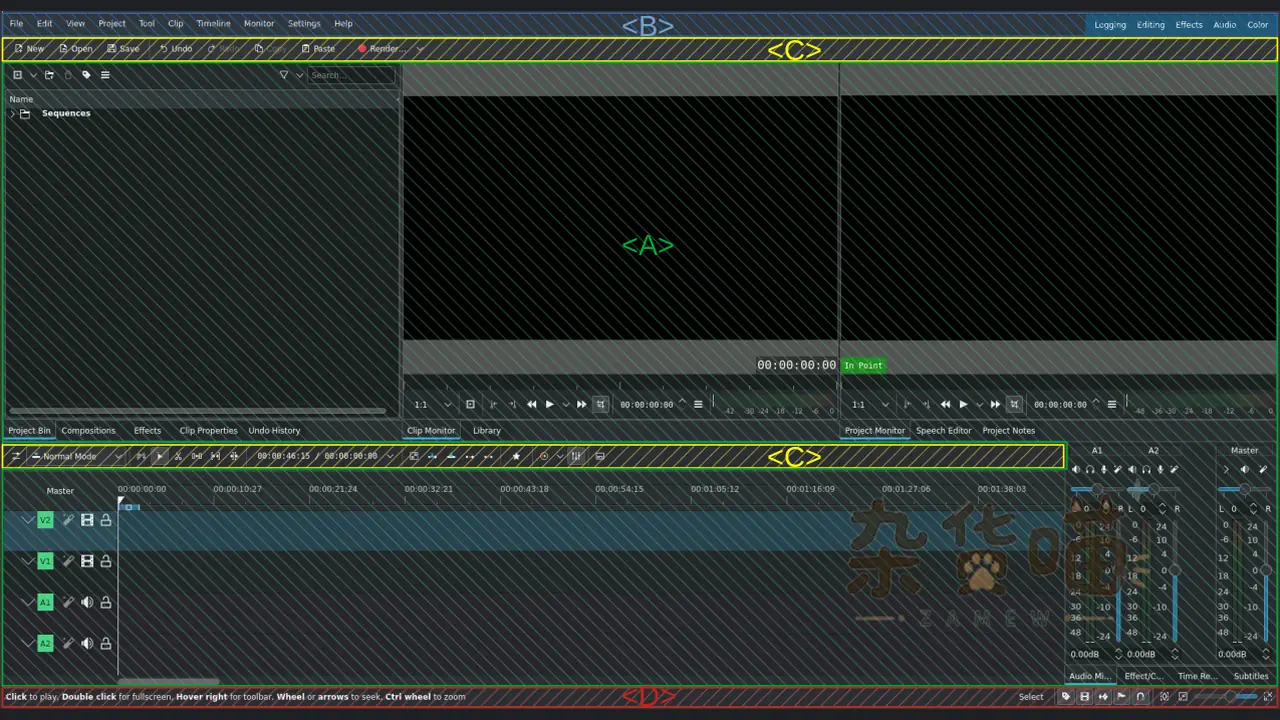Click the record circle icon in timeline toolbar
Viewport: 1280px width, 720px height.
coord(544,456)
